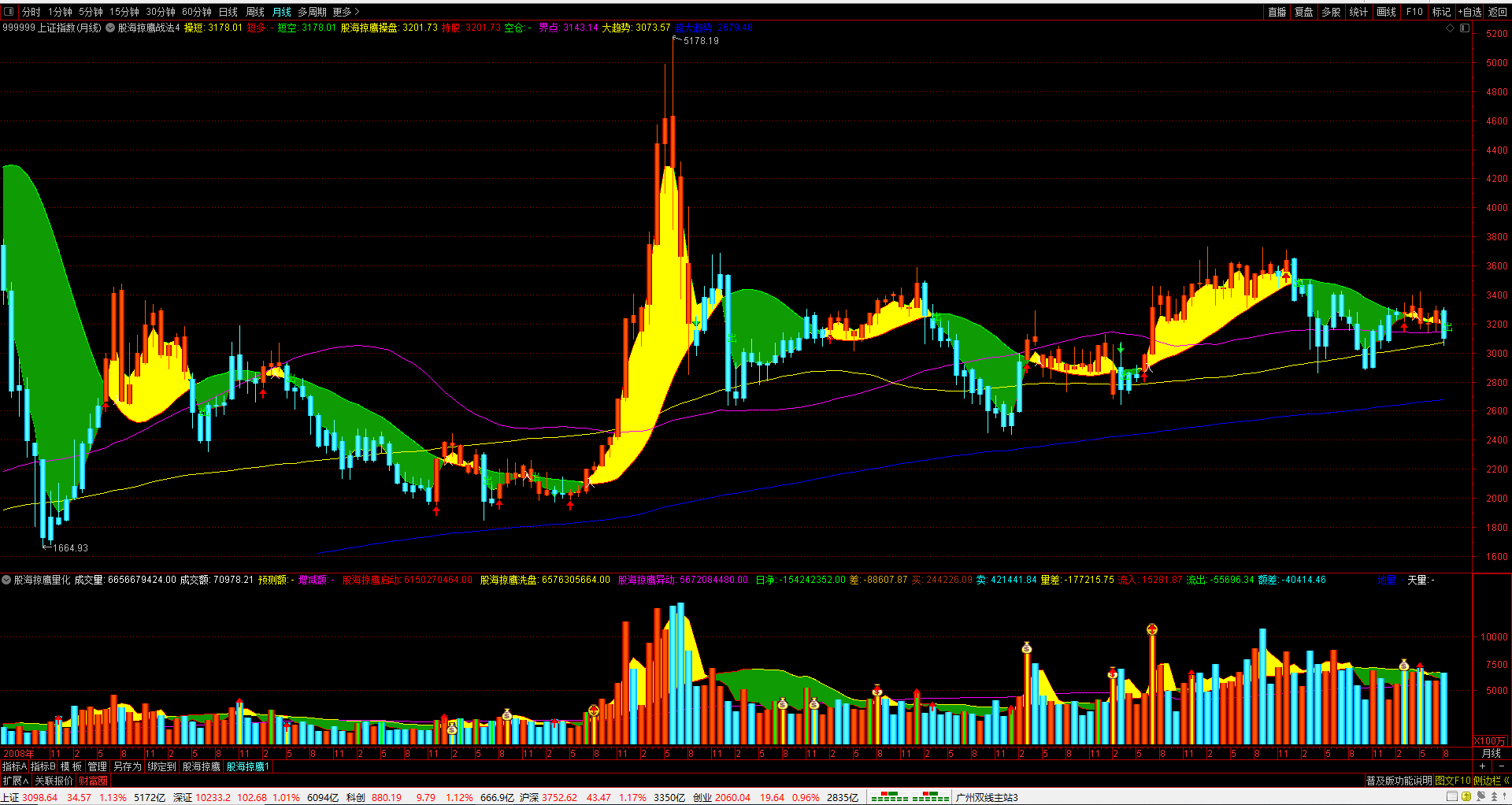Select the 1分钟 period

point(60,12)
